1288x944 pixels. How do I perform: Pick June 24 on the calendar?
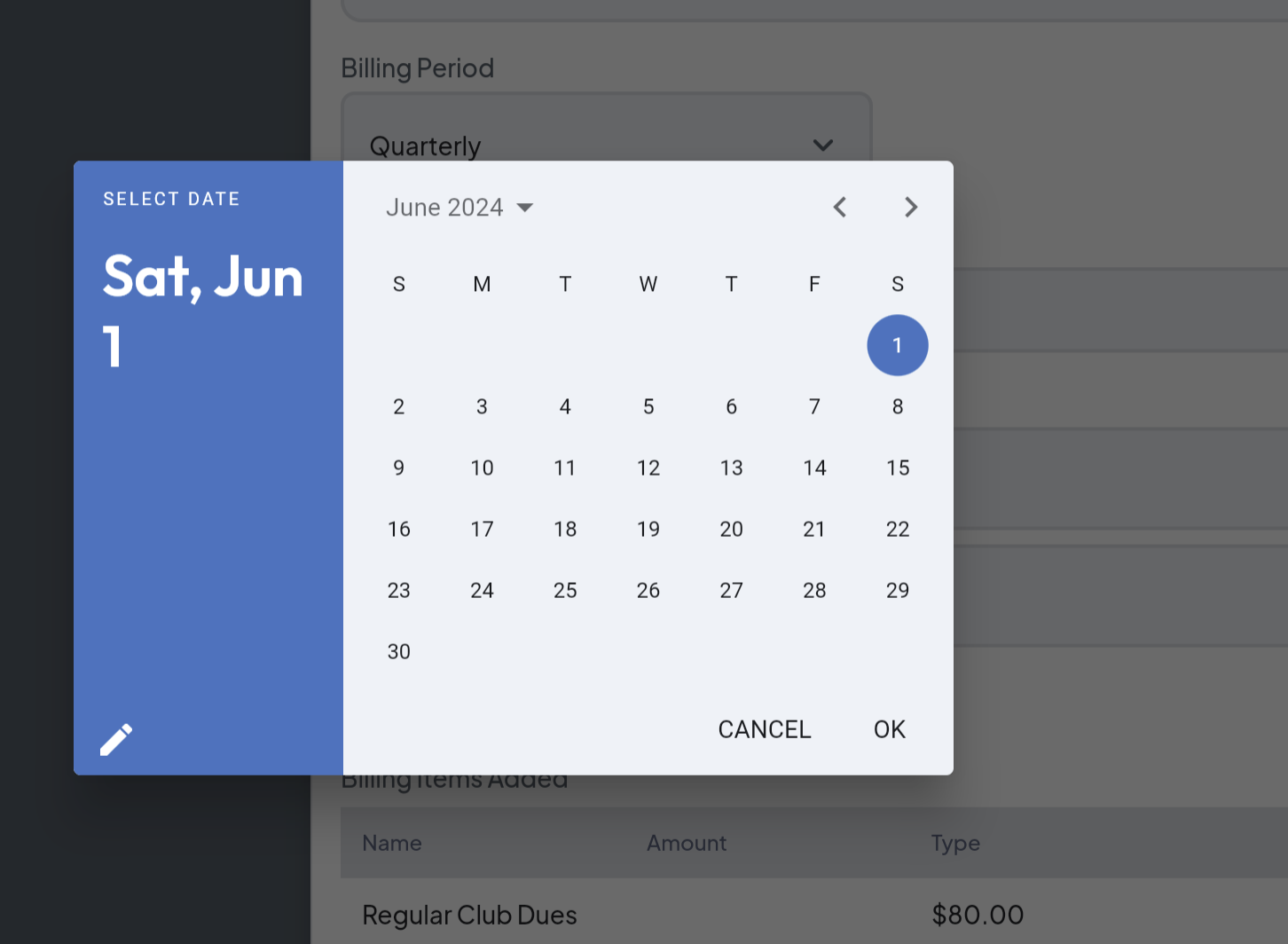coord(482,590)
